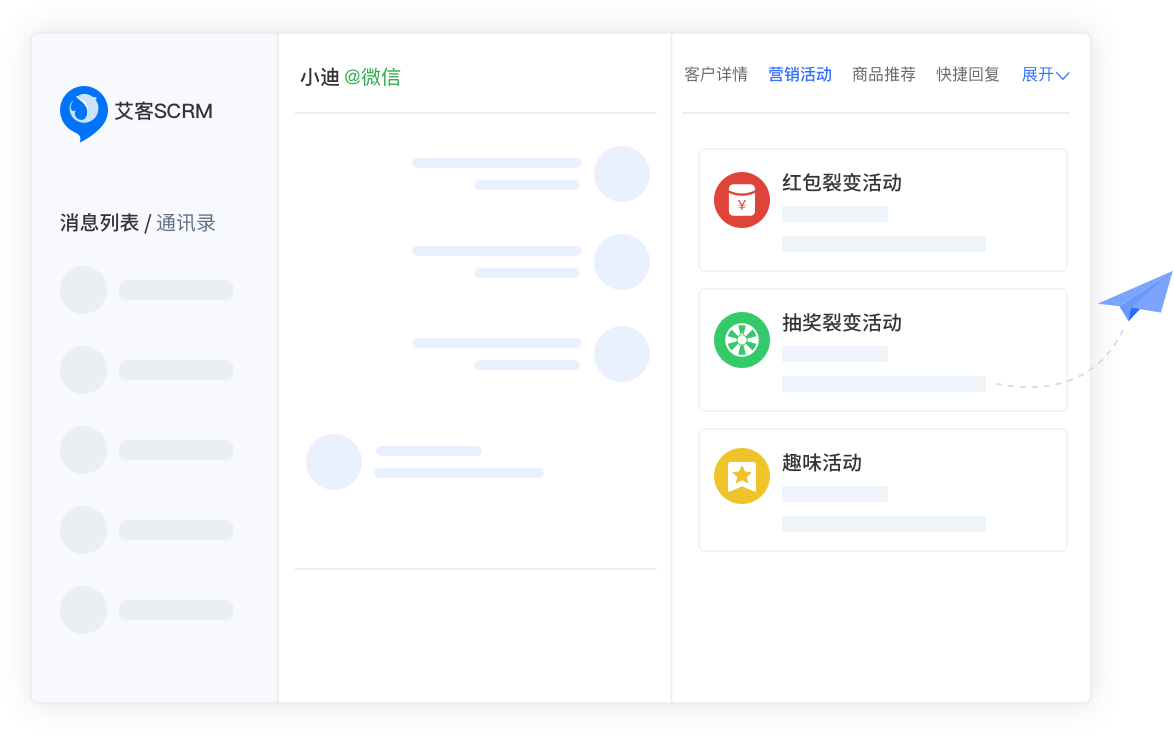This screenshot has width=1174, height=736.
Task: Expand more tabs with 展开 chevron
Action: (x=1045, y=75)
